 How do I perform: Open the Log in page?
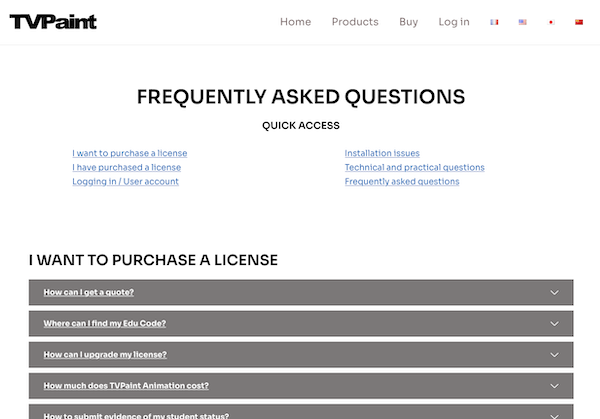click(x=454, y=22)
